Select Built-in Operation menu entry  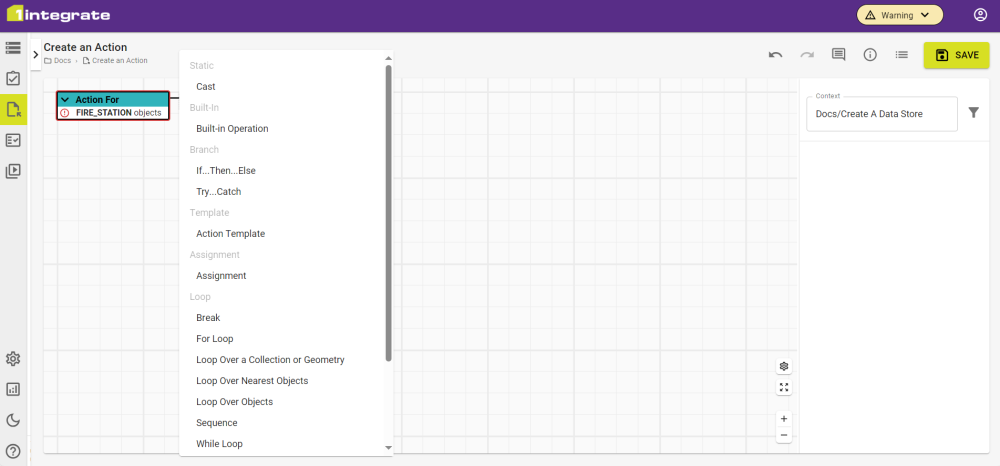point(232,129)
